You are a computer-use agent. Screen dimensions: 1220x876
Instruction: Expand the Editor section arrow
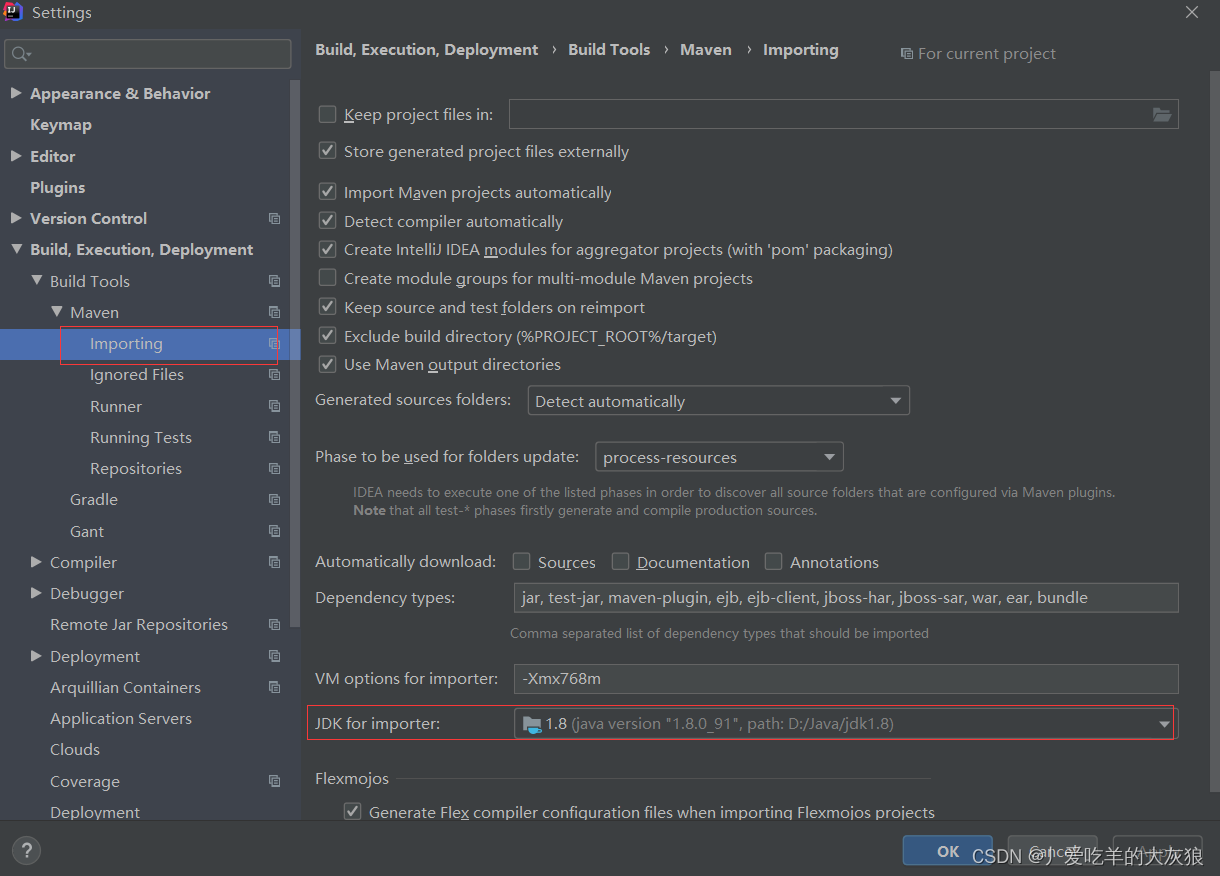15,156
